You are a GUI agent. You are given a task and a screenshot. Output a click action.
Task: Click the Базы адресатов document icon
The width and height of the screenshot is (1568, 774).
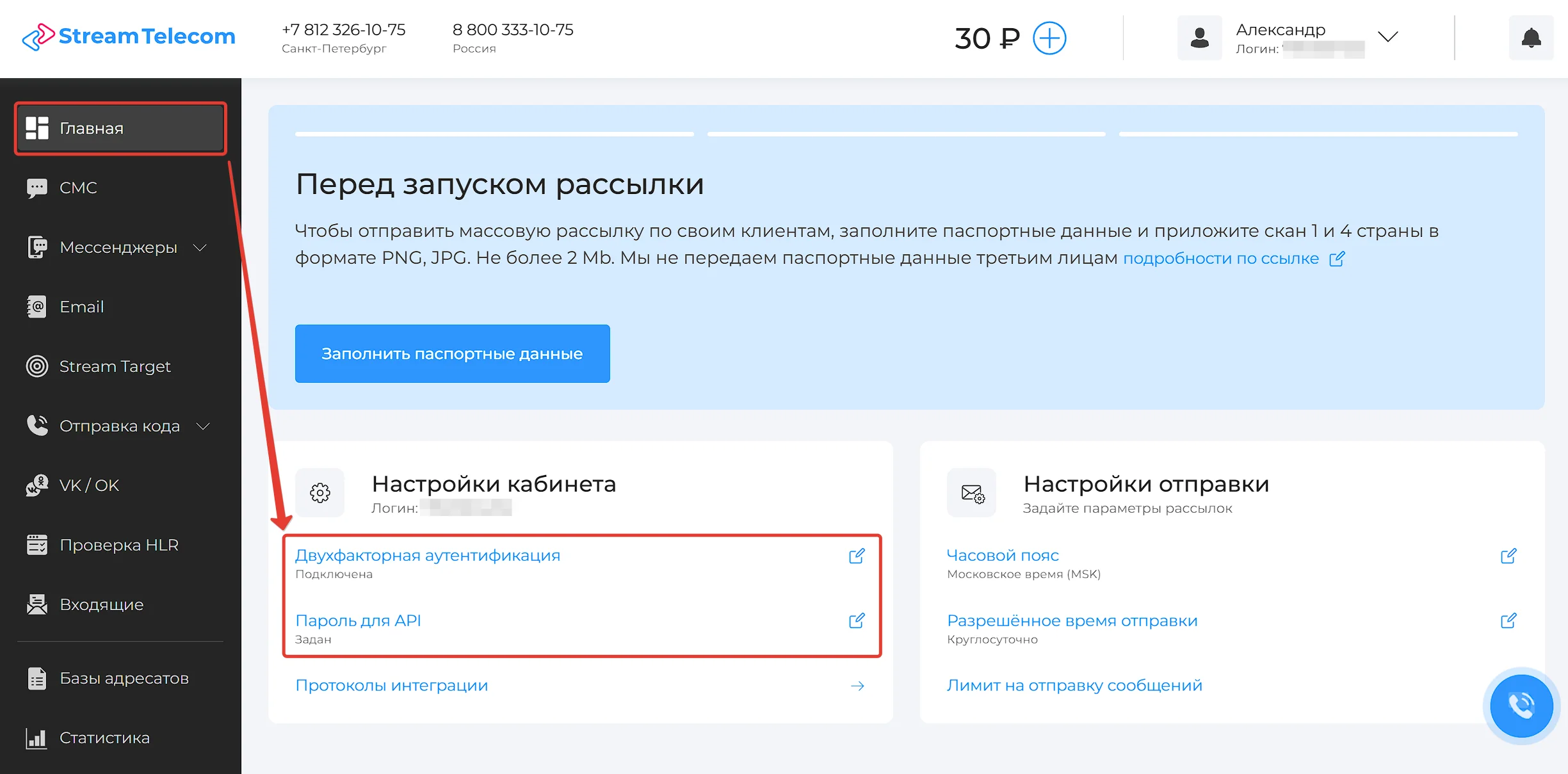coord(37,678)
